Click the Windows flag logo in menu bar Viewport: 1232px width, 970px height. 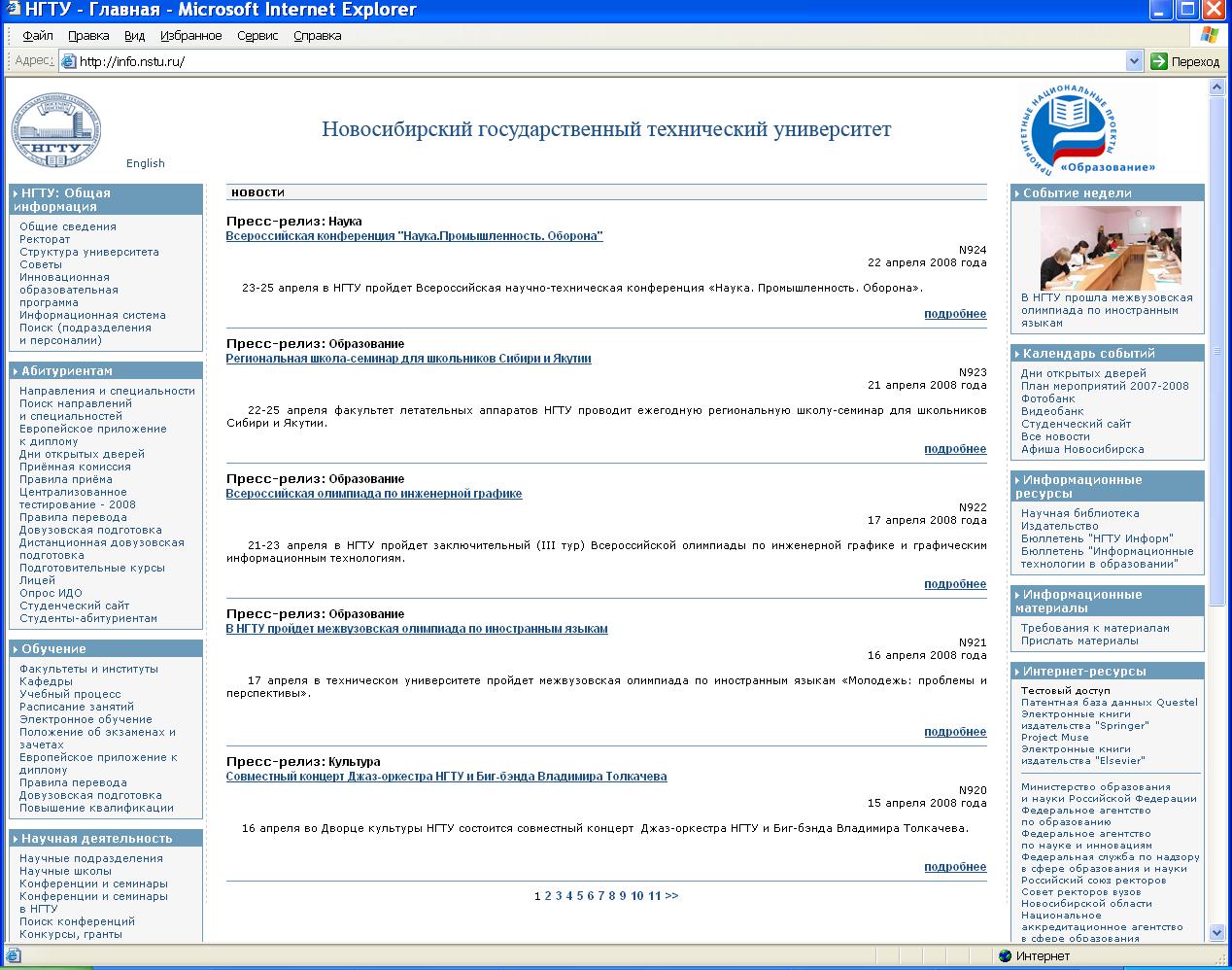(1209, 35)
